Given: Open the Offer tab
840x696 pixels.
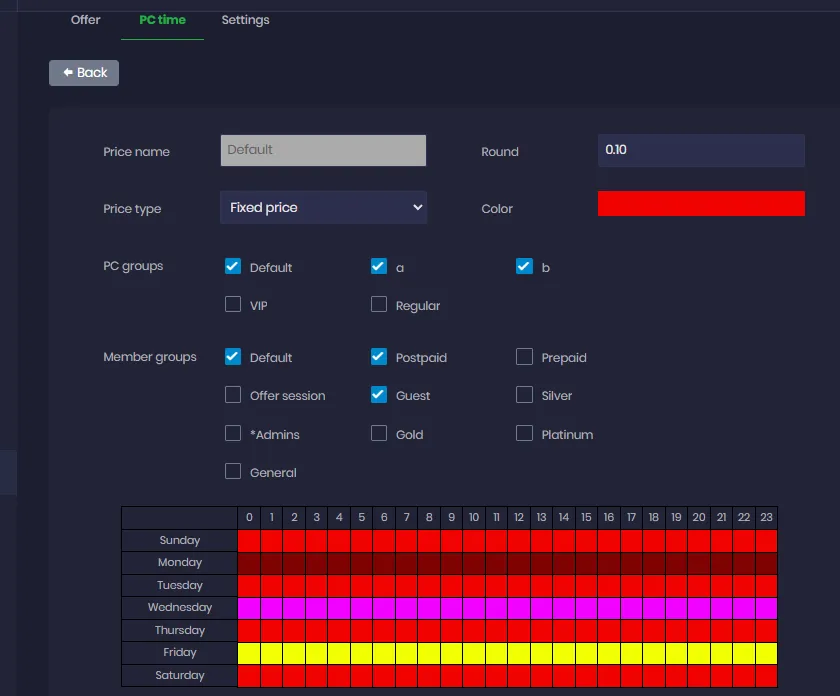Looking at the screenshot, I should [85, 20].
